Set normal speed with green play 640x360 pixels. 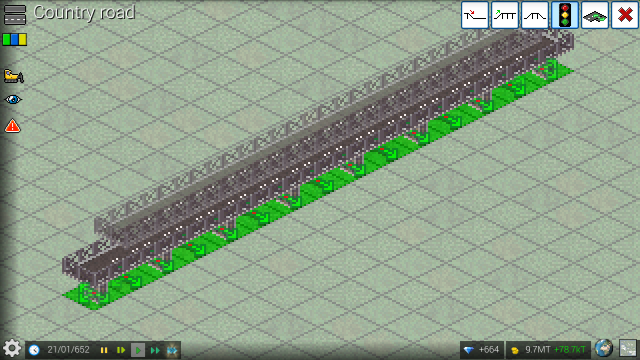click(x=138, y=350)
